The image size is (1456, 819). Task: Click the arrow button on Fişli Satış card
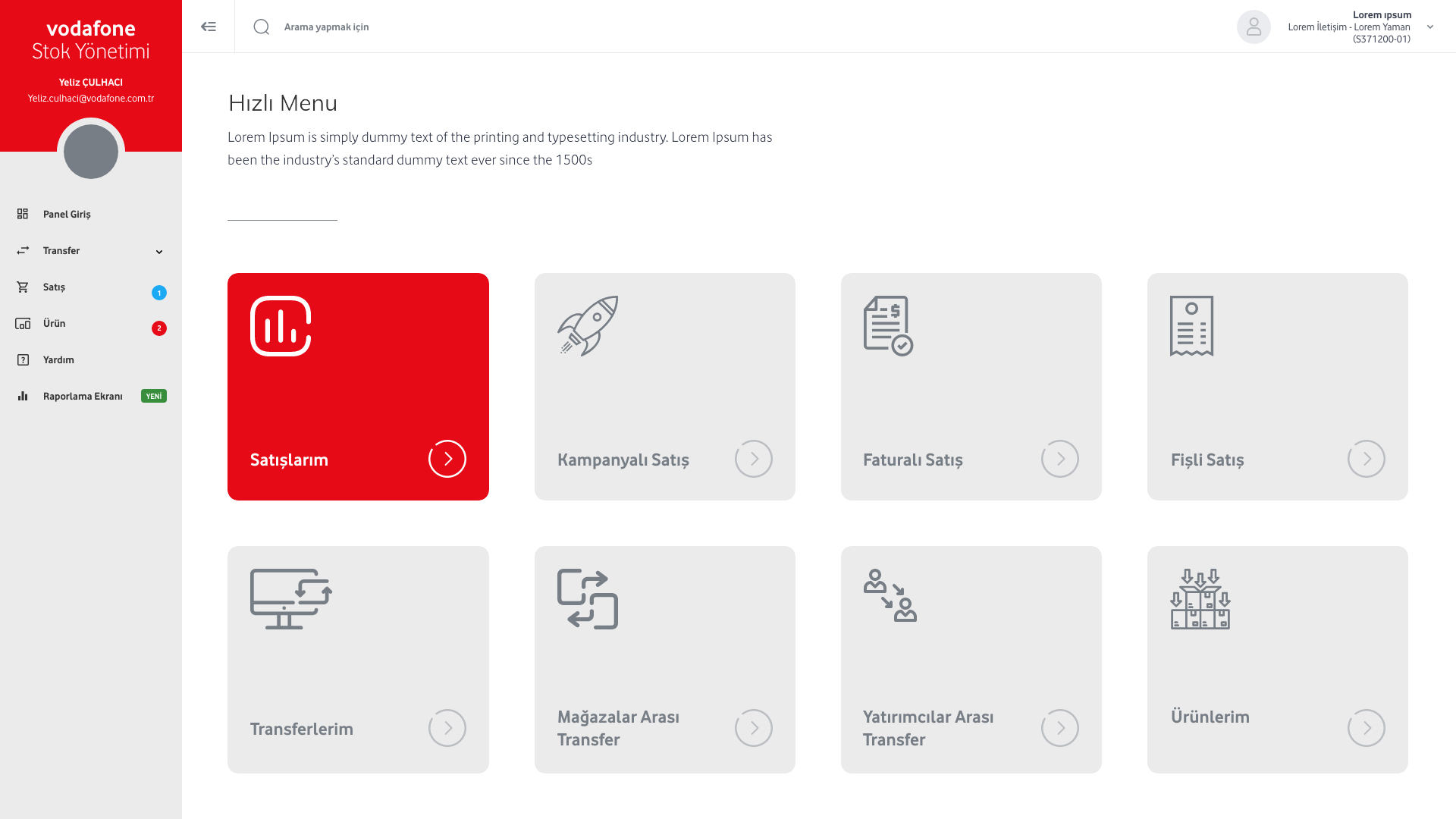(x=1367, y=459)
